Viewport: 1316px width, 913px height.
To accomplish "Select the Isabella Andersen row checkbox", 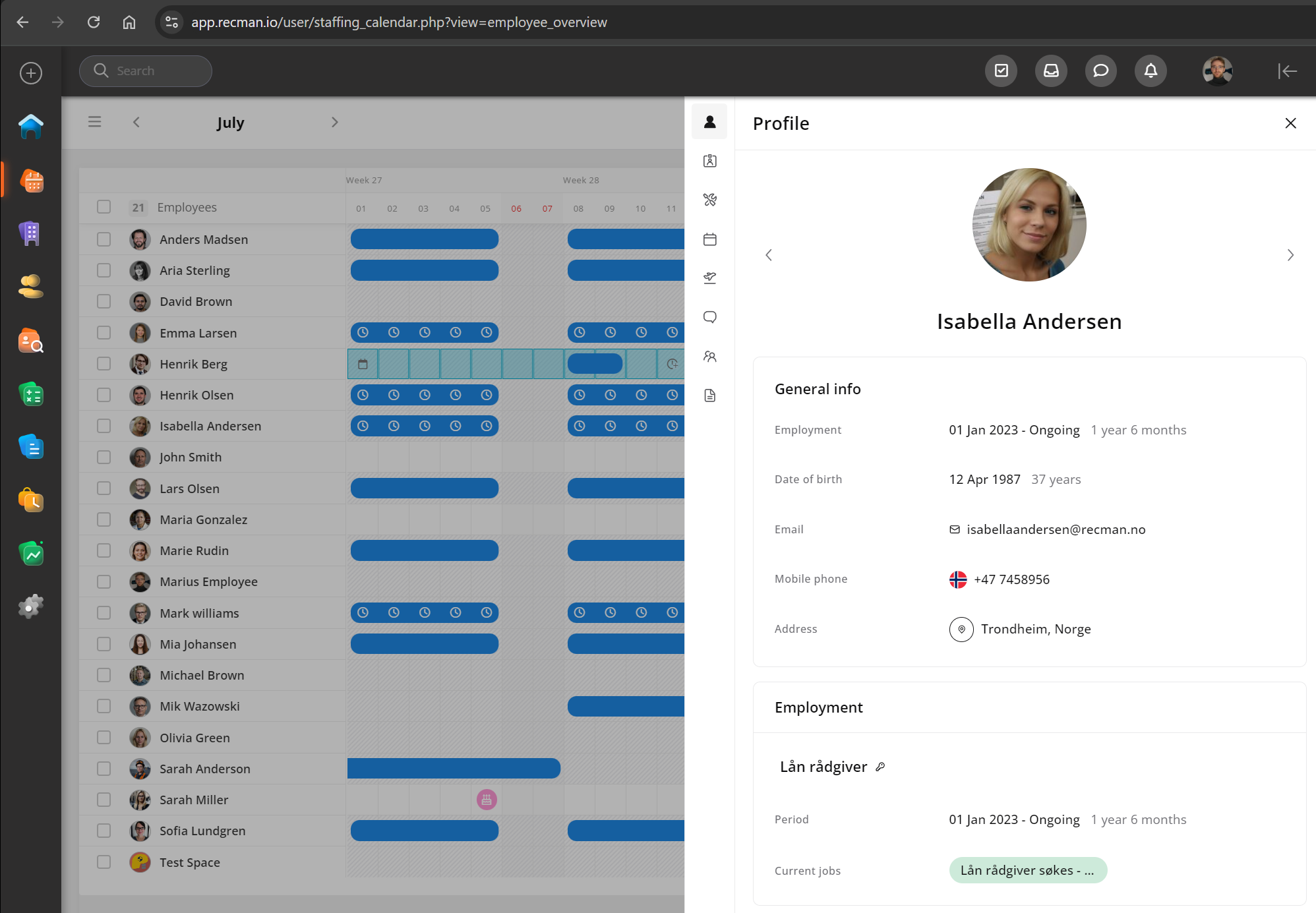I will pos(104,426).
